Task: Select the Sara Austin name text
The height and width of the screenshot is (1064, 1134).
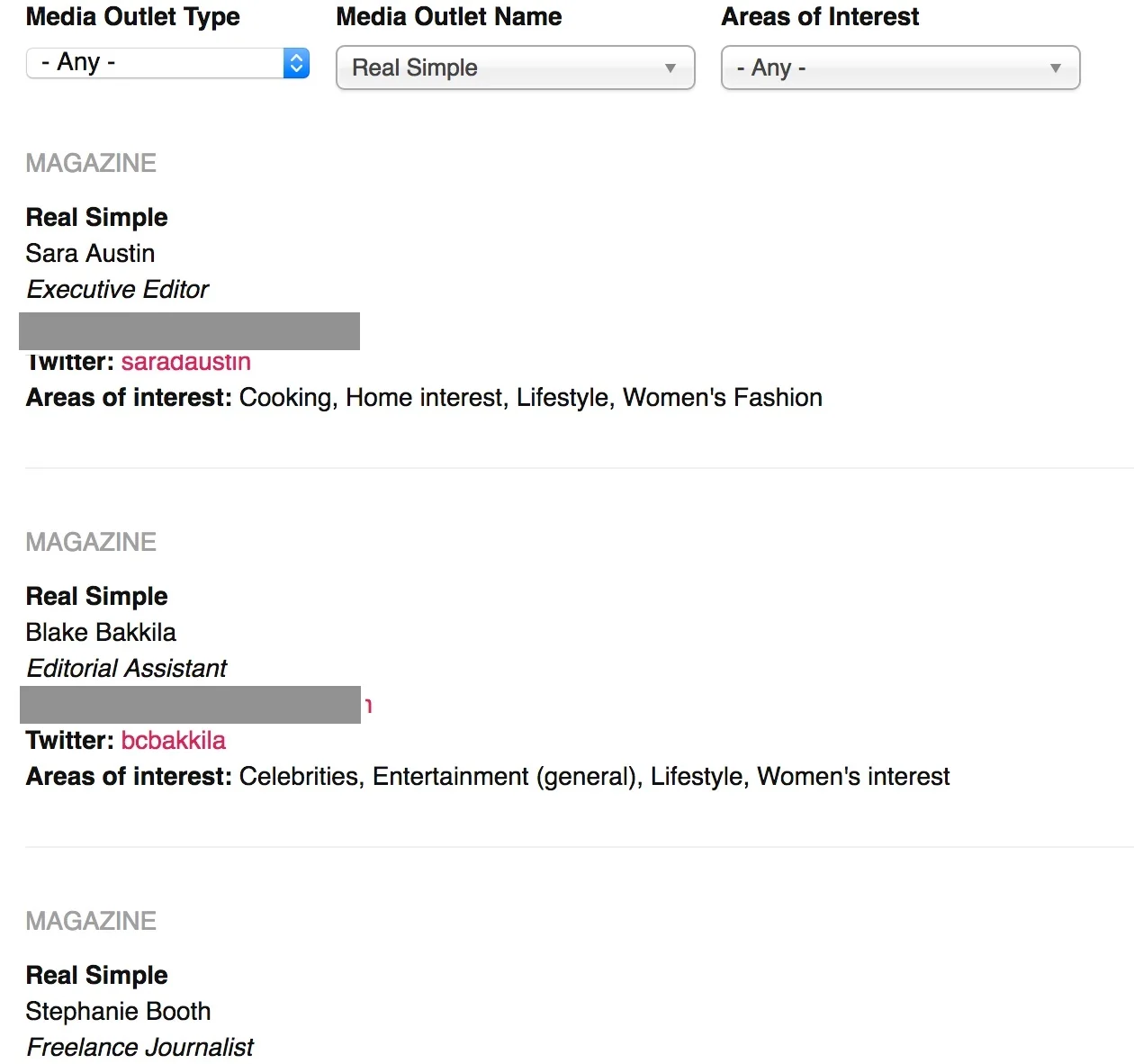Action: point(90,254)
